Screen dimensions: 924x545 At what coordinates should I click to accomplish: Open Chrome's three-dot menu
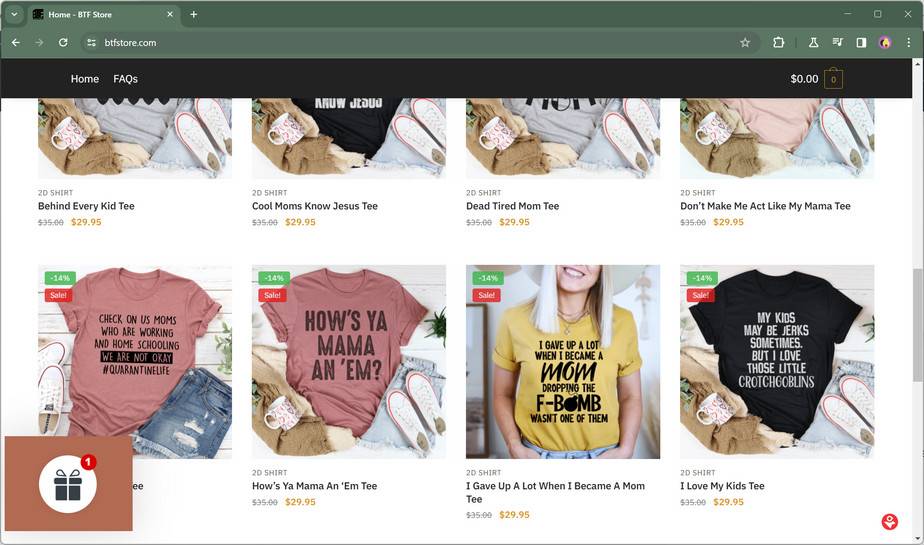tap(909, 42)
